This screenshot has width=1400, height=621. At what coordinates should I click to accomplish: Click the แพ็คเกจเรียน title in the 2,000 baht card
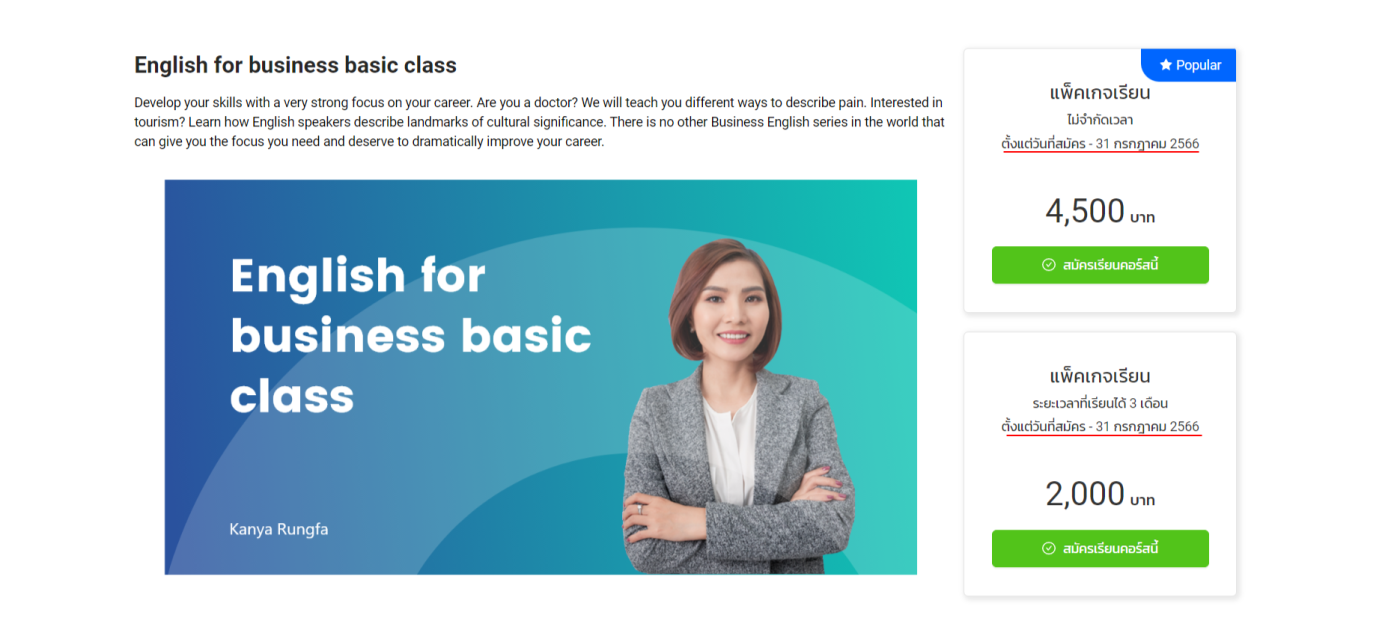pyautogui.click(x=1100, y=376)
